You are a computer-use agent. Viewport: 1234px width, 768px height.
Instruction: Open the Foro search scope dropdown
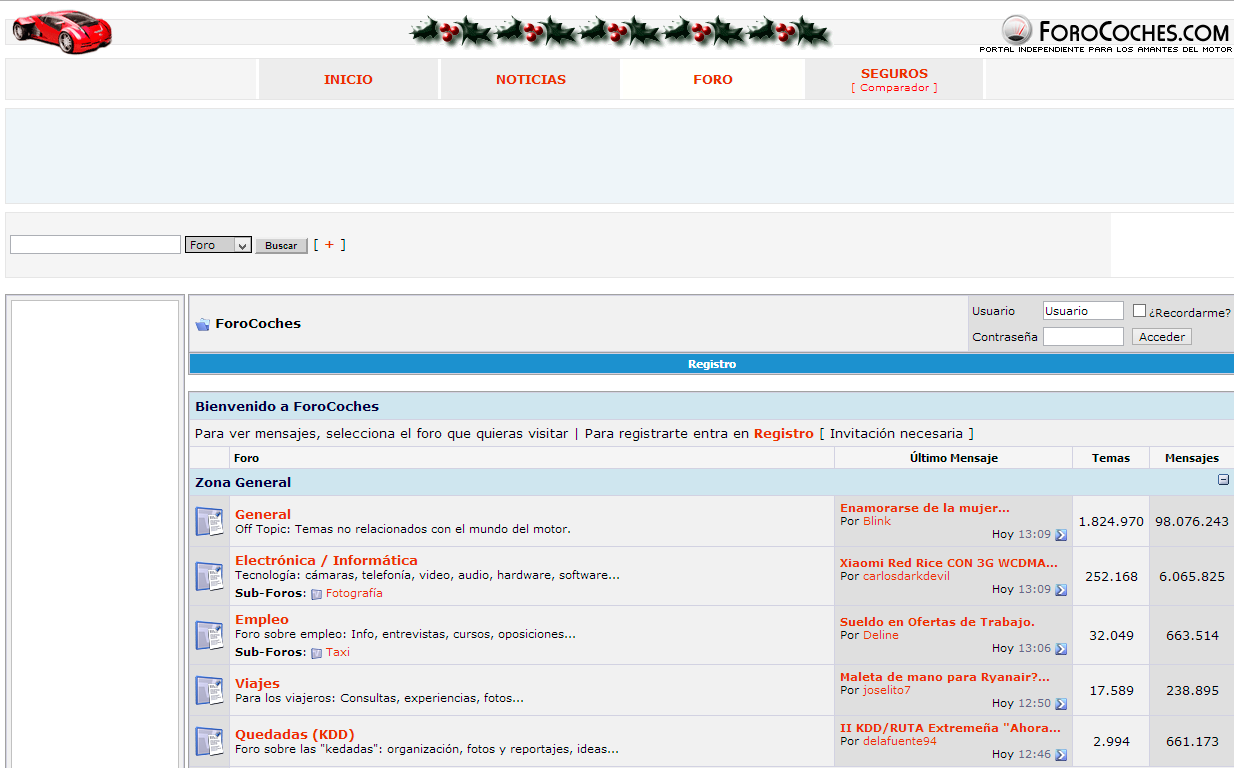pyautogui.click(x=218, y=245)
